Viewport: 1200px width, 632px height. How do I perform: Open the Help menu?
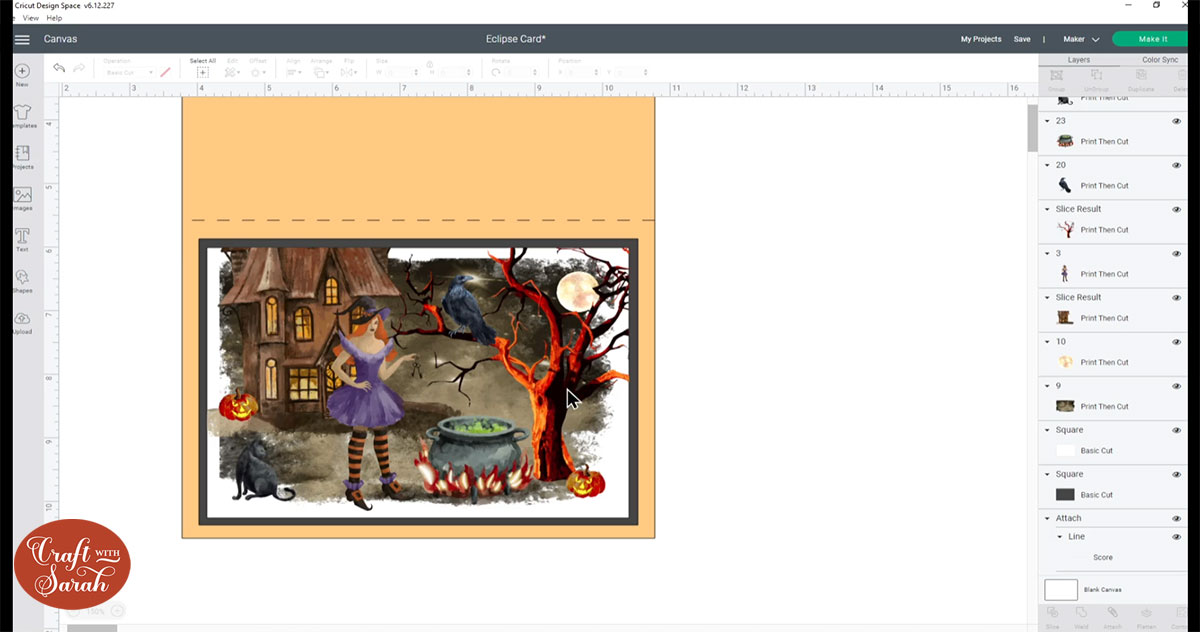pos(55,18)
